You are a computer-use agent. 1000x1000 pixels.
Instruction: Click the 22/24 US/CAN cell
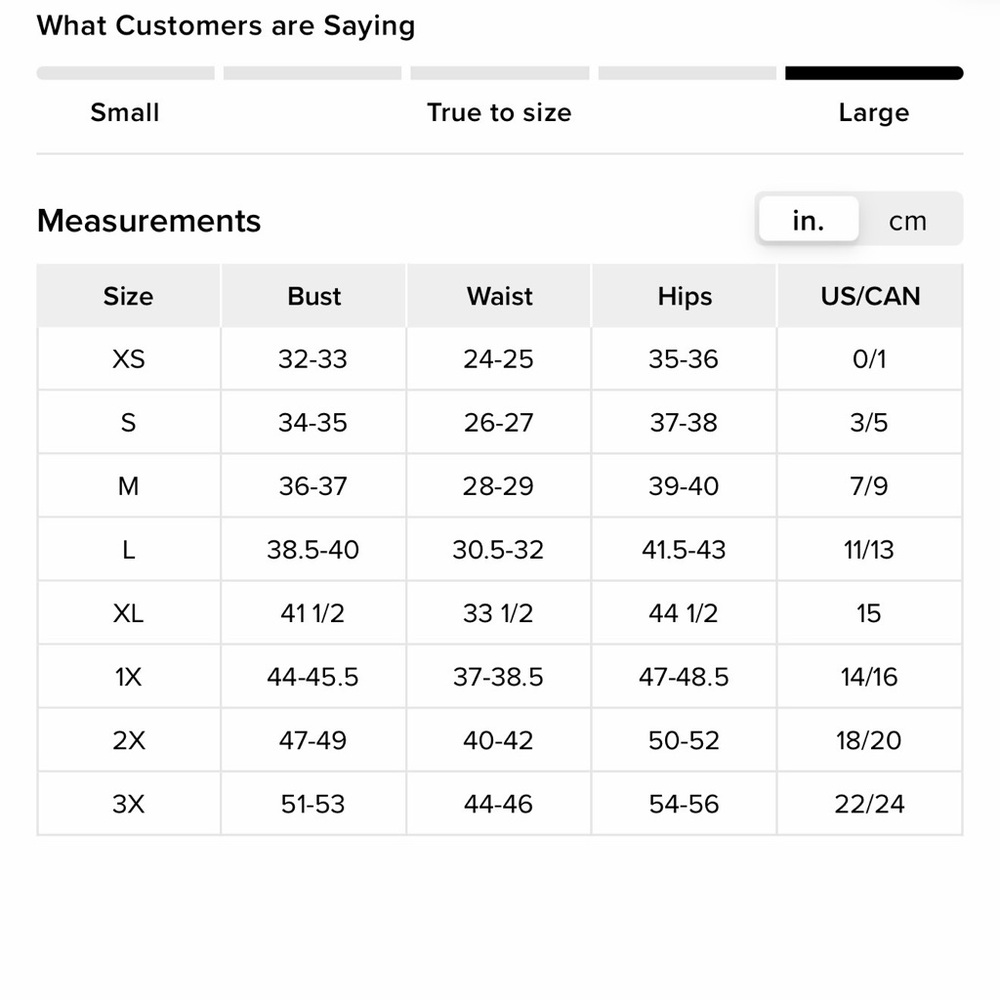coord(870,804)
